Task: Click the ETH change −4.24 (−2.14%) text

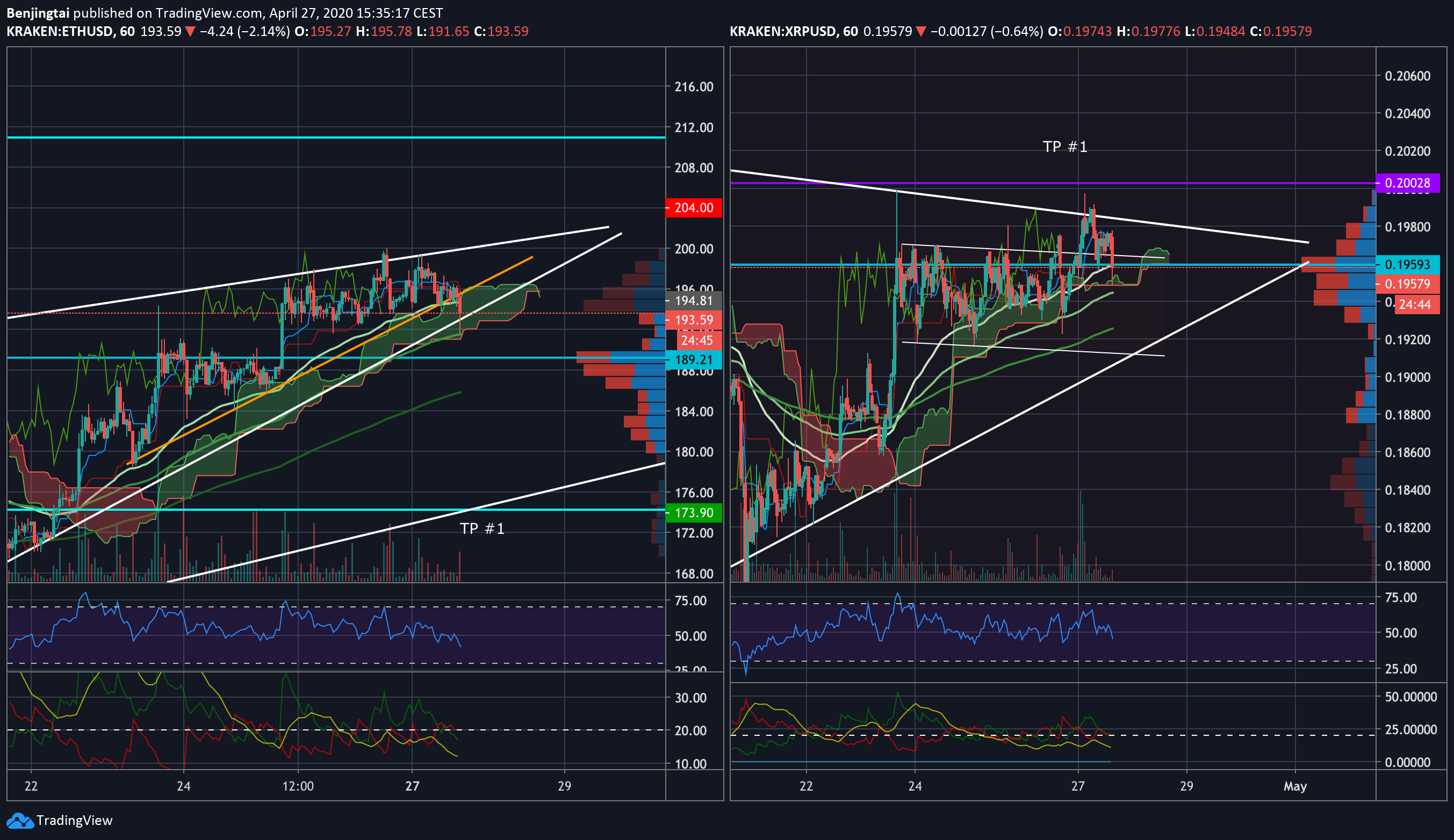Action: coord(244,31)
